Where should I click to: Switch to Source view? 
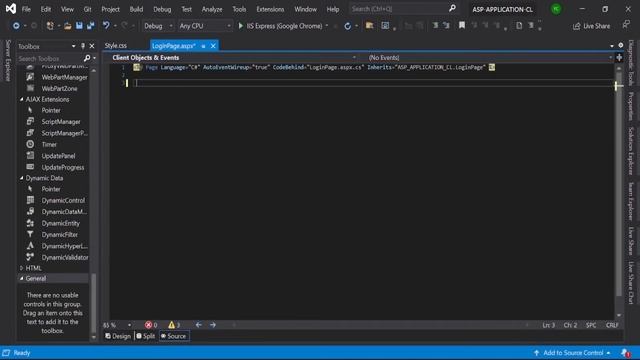point(174,336)
